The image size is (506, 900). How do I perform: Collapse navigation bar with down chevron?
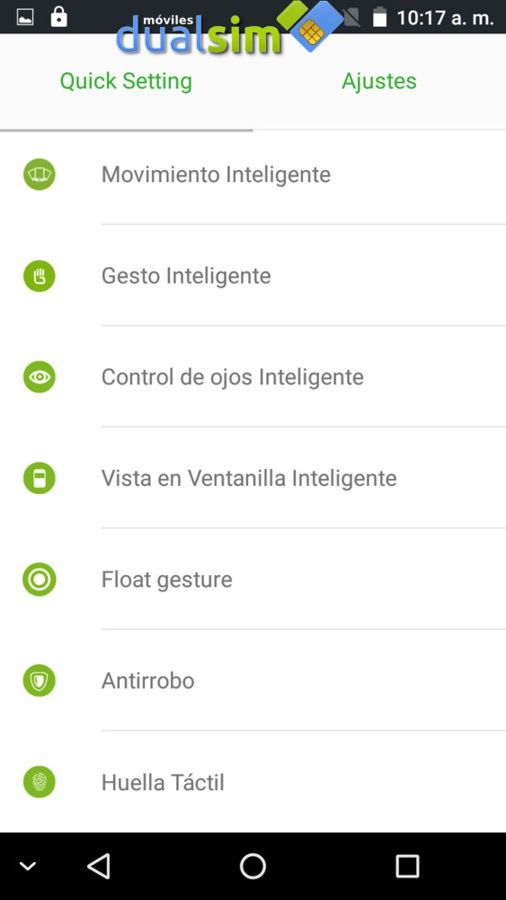click(28, 866)
